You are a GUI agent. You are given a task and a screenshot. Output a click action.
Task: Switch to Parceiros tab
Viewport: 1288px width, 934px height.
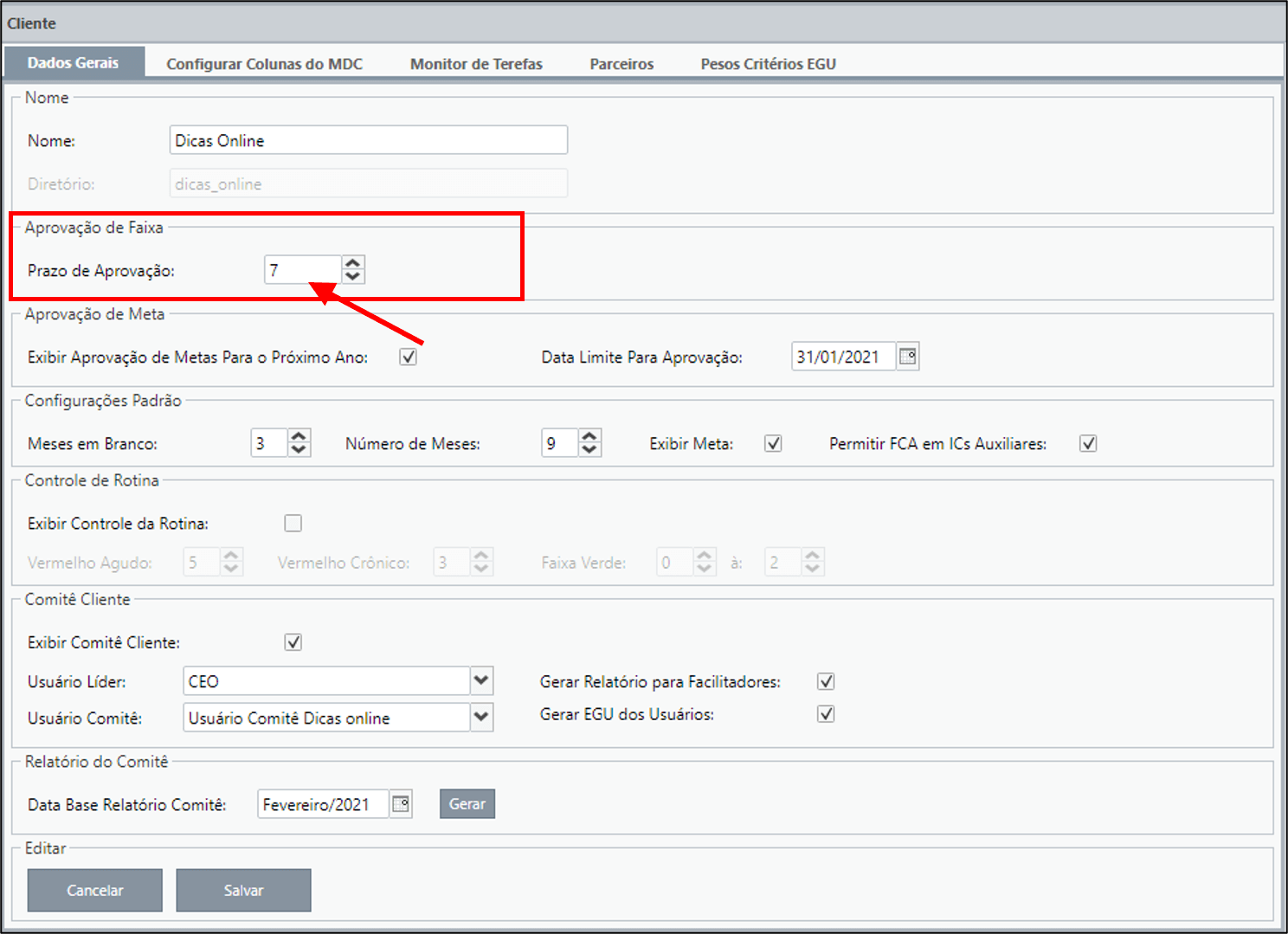pos(621,64)
